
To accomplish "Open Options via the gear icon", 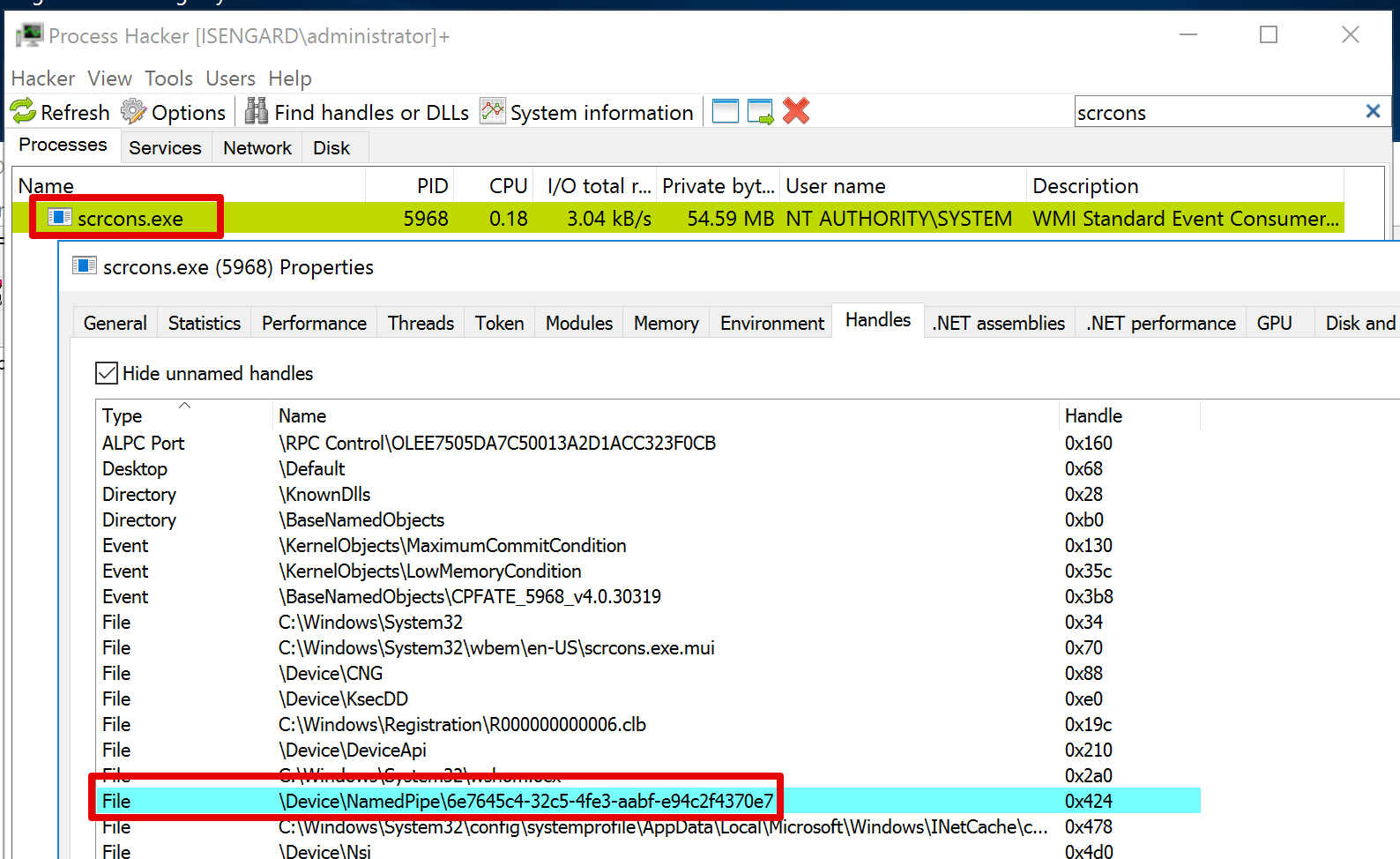I will (134, 112).
